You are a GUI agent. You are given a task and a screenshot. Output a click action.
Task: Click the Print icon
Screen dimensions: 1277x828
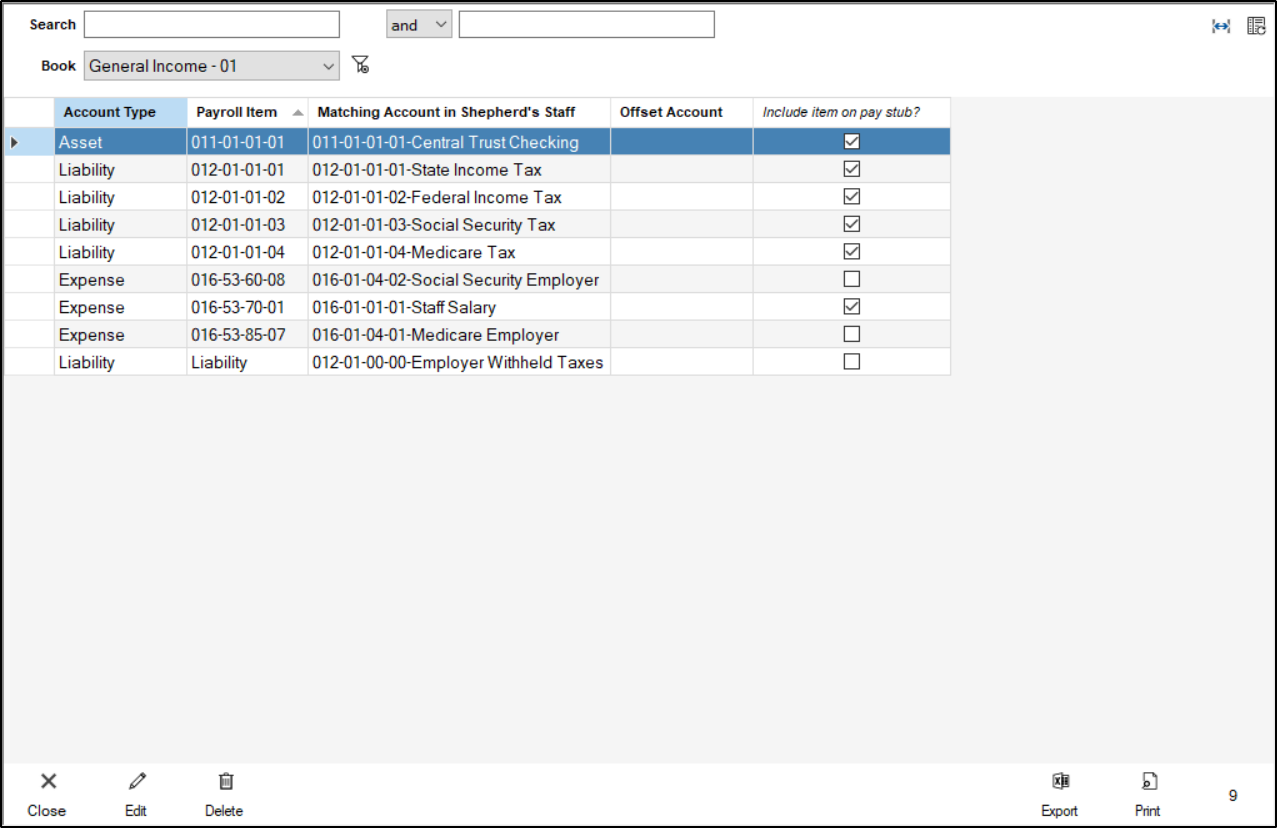(1148, 781)
